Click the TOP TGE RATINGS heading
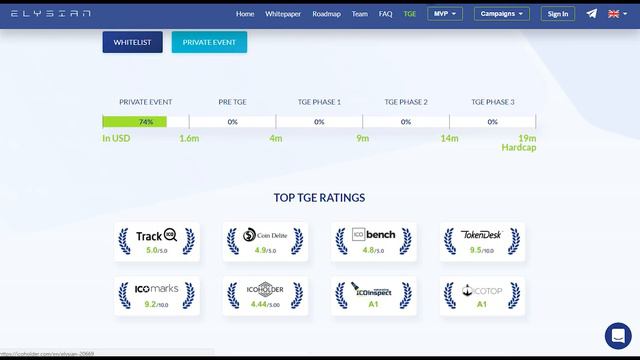 [319, 198]
